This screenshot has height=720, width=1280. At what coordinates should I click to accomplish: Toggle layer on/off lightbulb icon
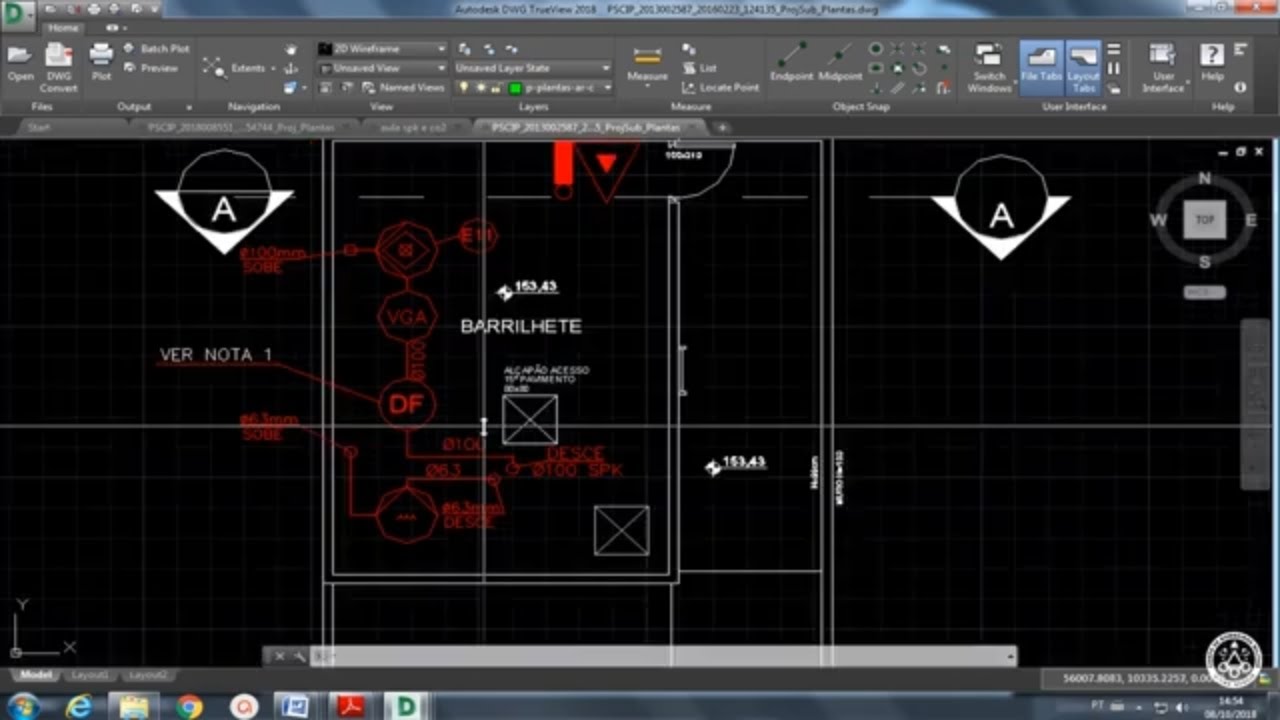point(463,88)
